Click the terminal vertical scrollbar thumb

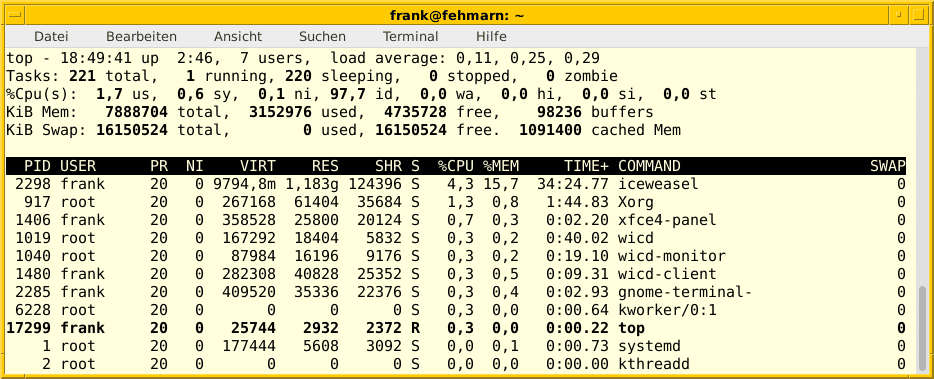pos(923,328)
